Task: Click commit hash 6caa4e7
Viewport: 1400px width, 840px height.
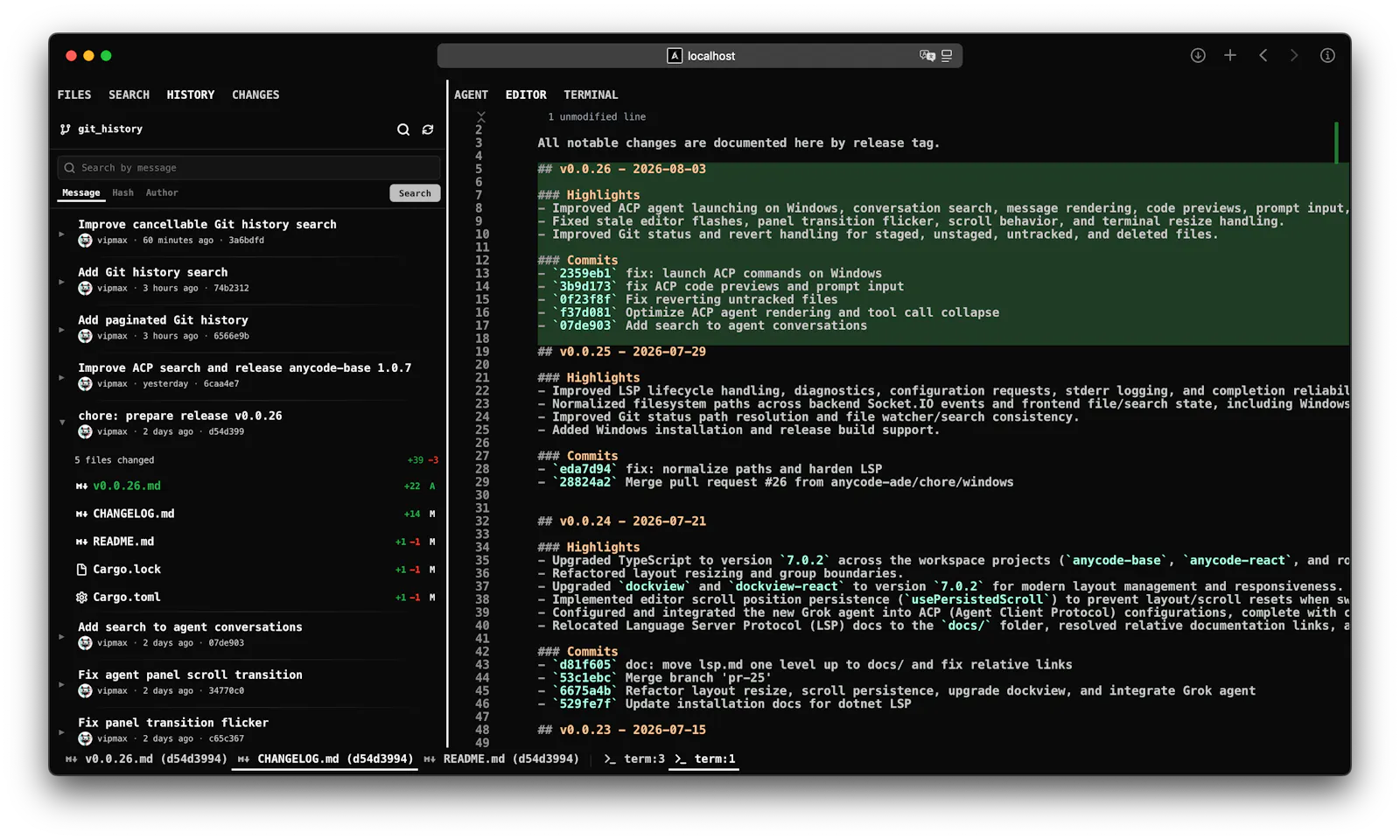Action: [221, 384]
